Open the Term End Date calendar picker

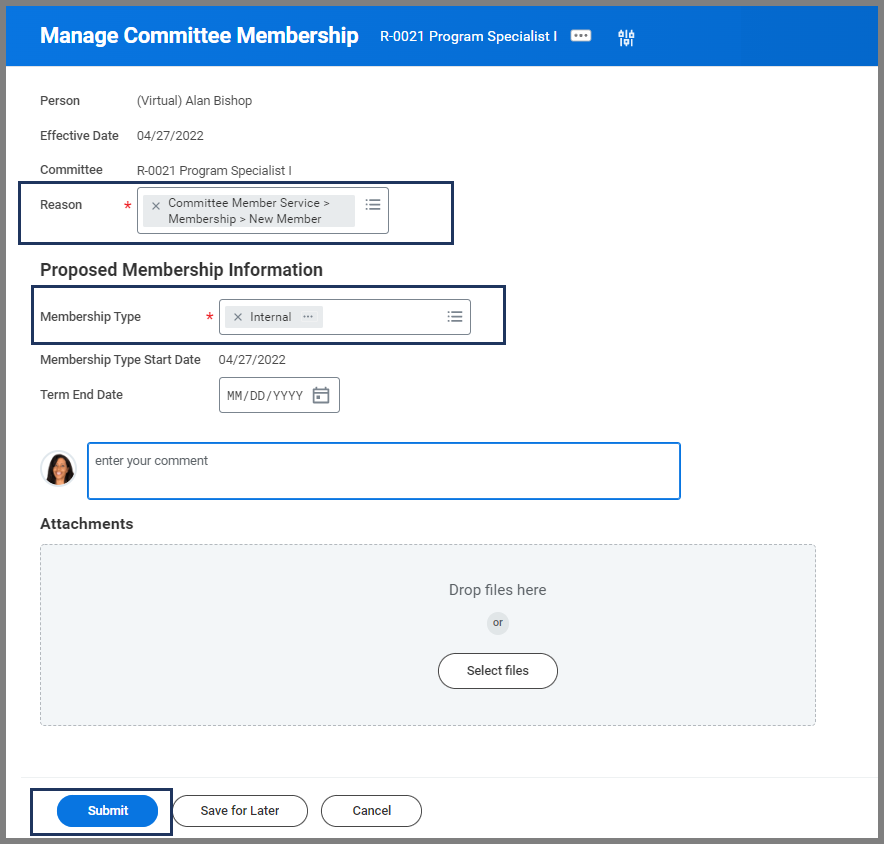point(321,395)
